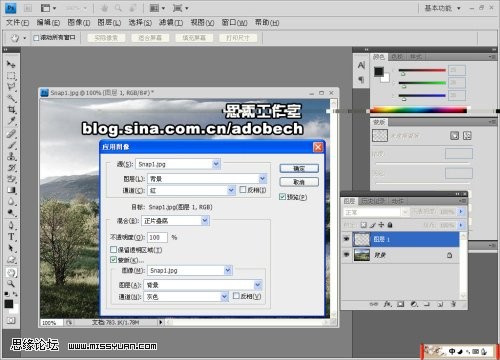Image resolution: width=500 pixels, height=360 pixels.
Task: Open the source Layer dropdown
Action: pos(207,179)
